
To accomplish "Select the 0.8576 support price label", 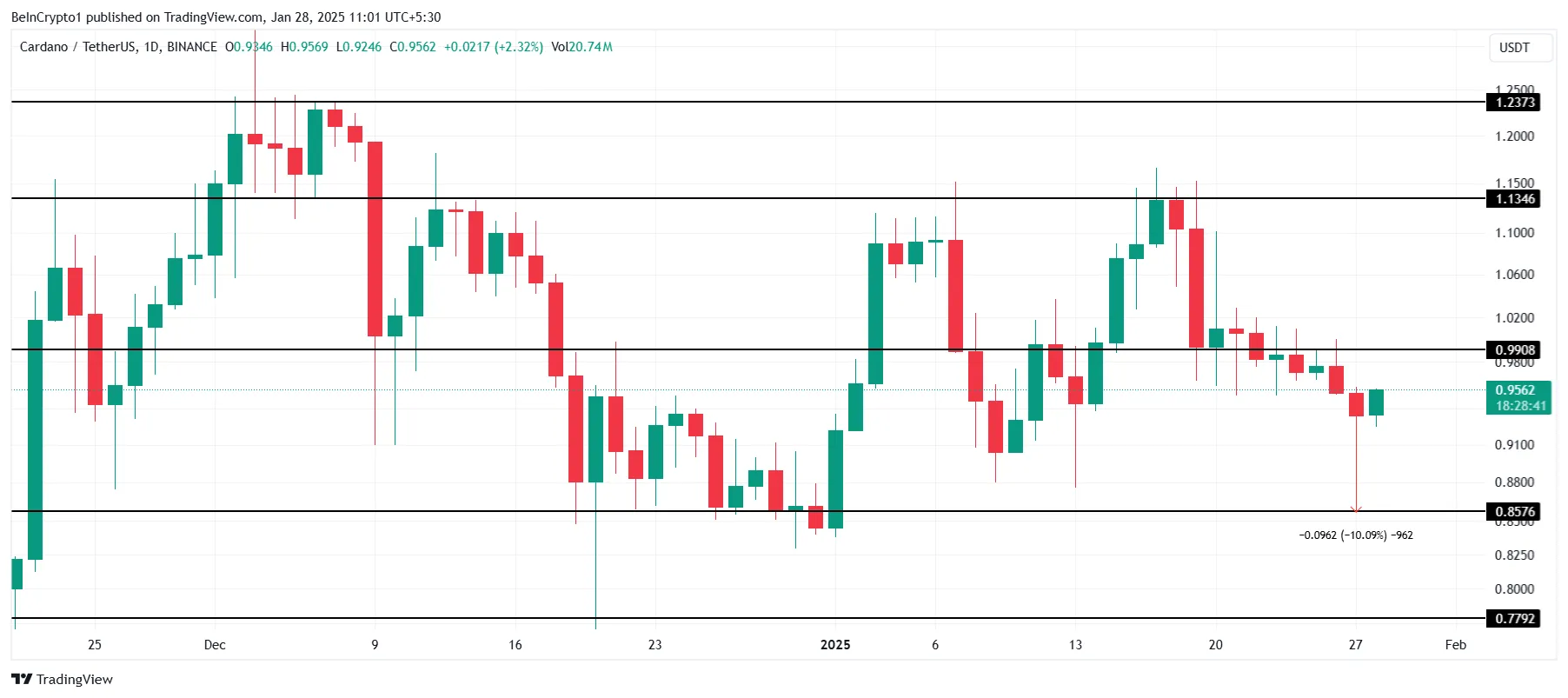I will 1515,512.
